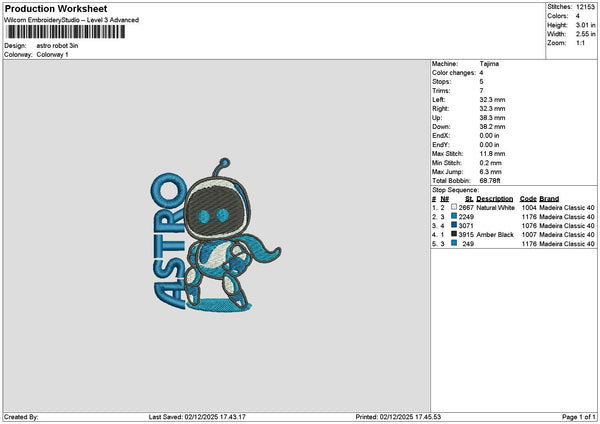600x424 pixels.
Task: Select the Up value '38.3 mm'
Action: coord(492,118)
